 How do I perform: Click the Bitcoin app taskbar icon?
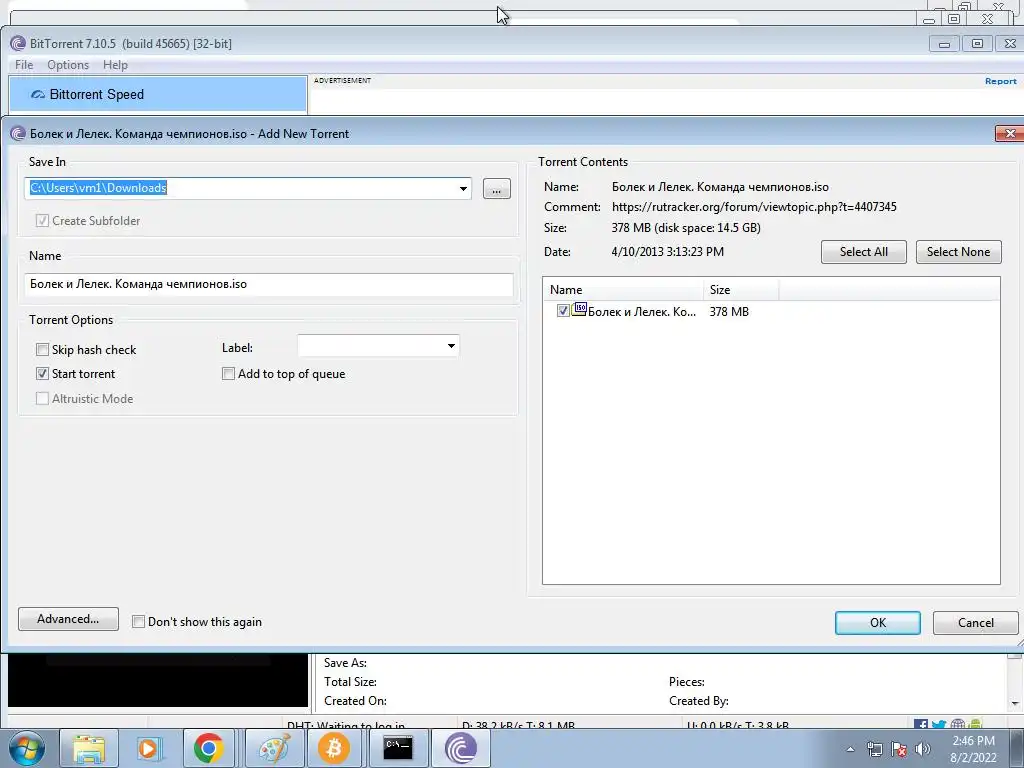(x=334, y=748)
